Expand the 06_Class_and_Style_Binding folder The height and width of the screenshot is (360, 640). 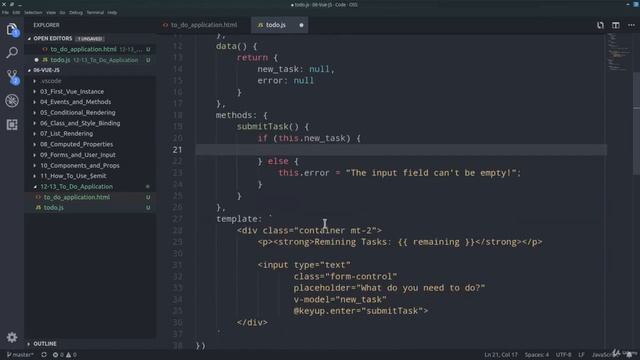[80, 123]
